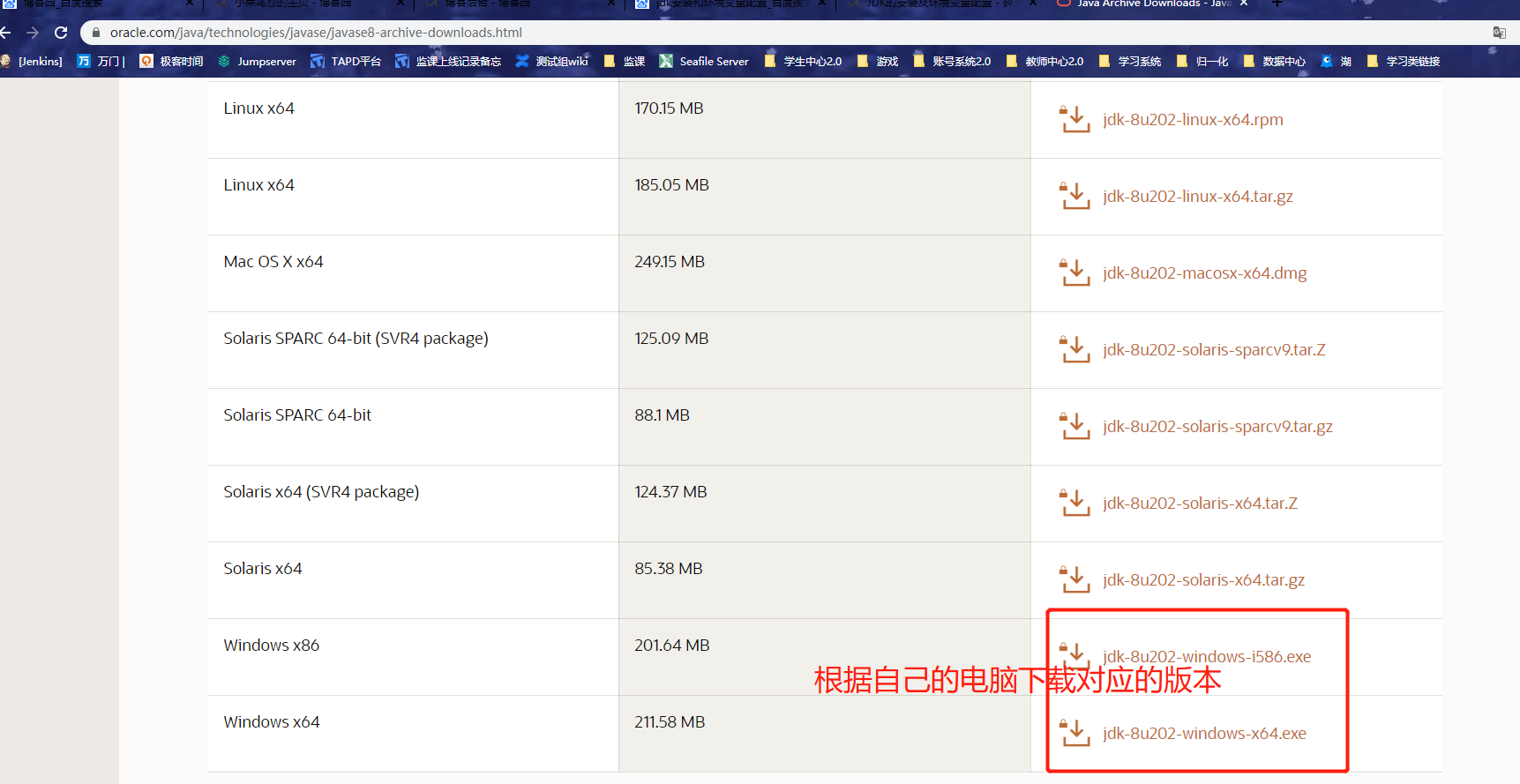Screen dimensions: 1520x784
Task: Select the 201.64 MB file size
Action: coord(672,646)
